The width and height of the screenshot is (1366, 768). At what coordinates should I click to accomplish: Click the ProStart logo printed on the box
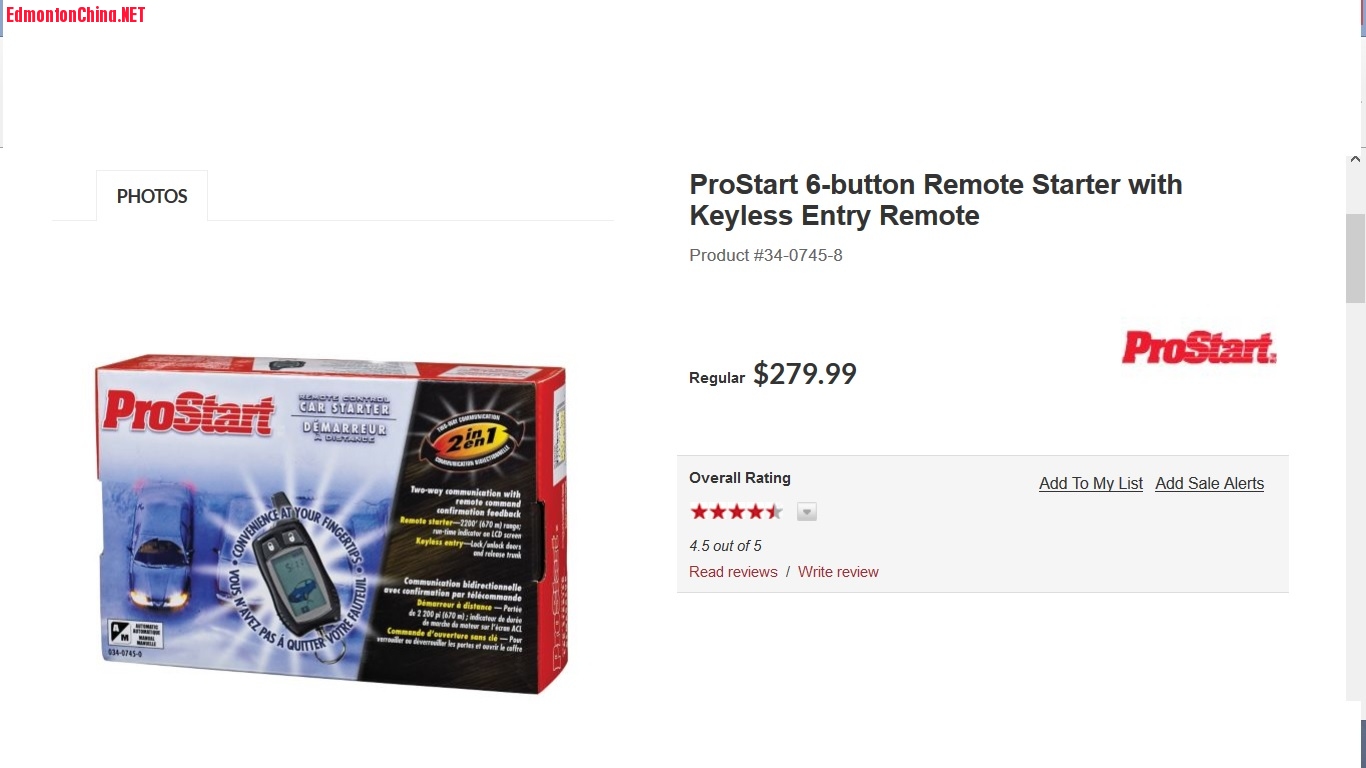click(x=187, y=410)
